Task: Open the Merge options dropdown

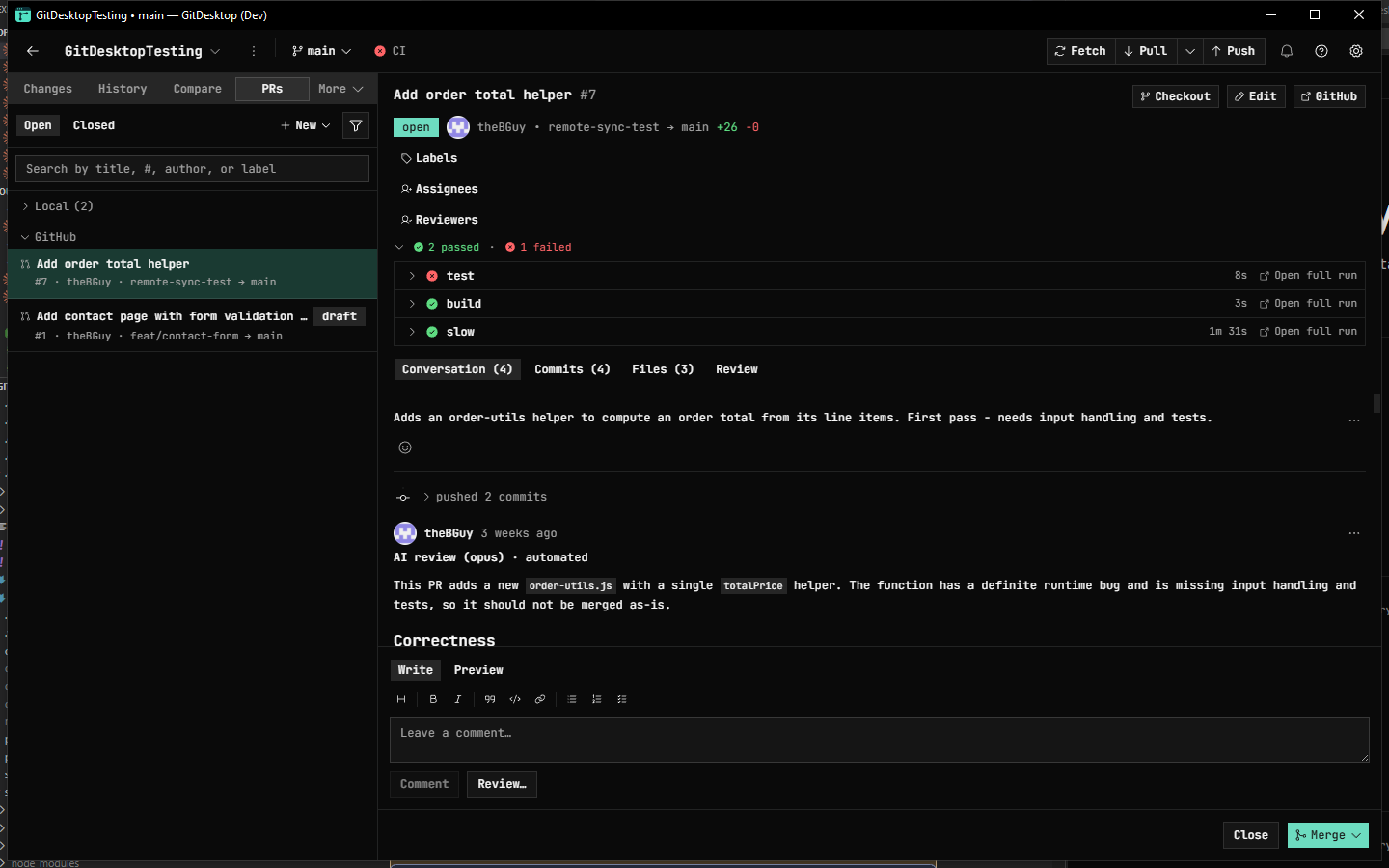Action: 1356,835
